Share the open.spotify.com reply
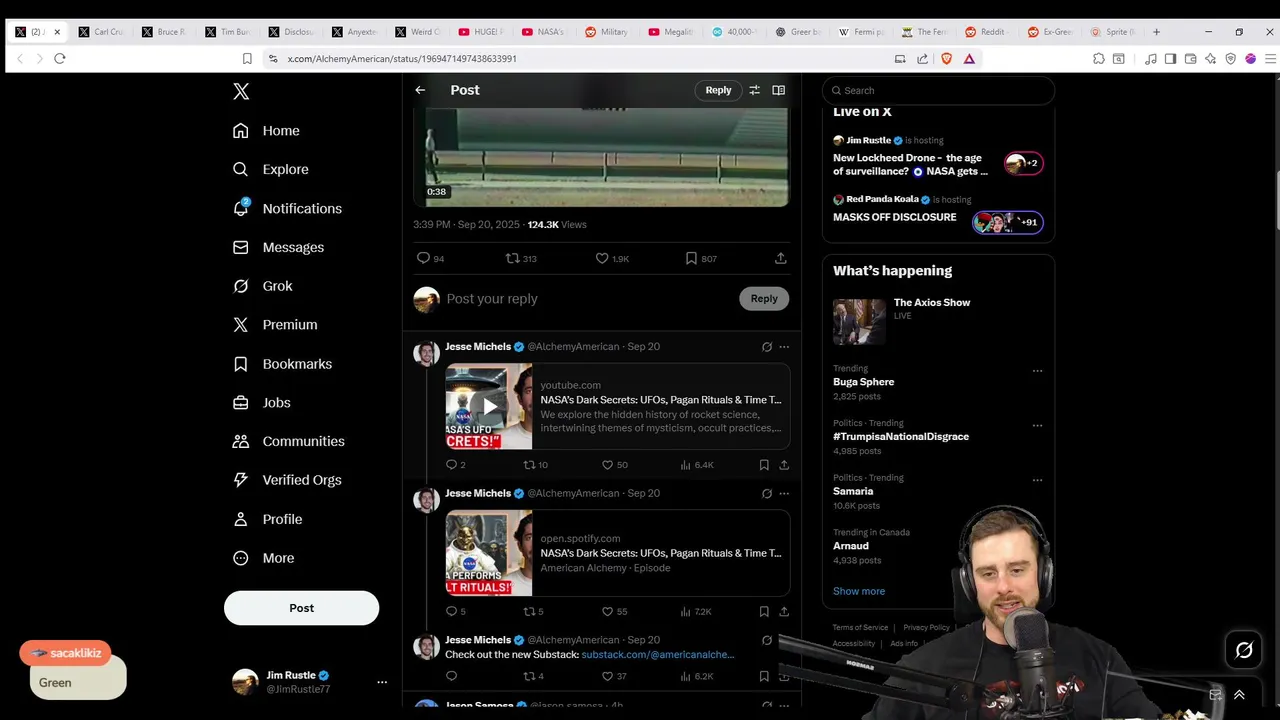The image size is (1280, 720). pyautogui.click(x=784, y=611)
